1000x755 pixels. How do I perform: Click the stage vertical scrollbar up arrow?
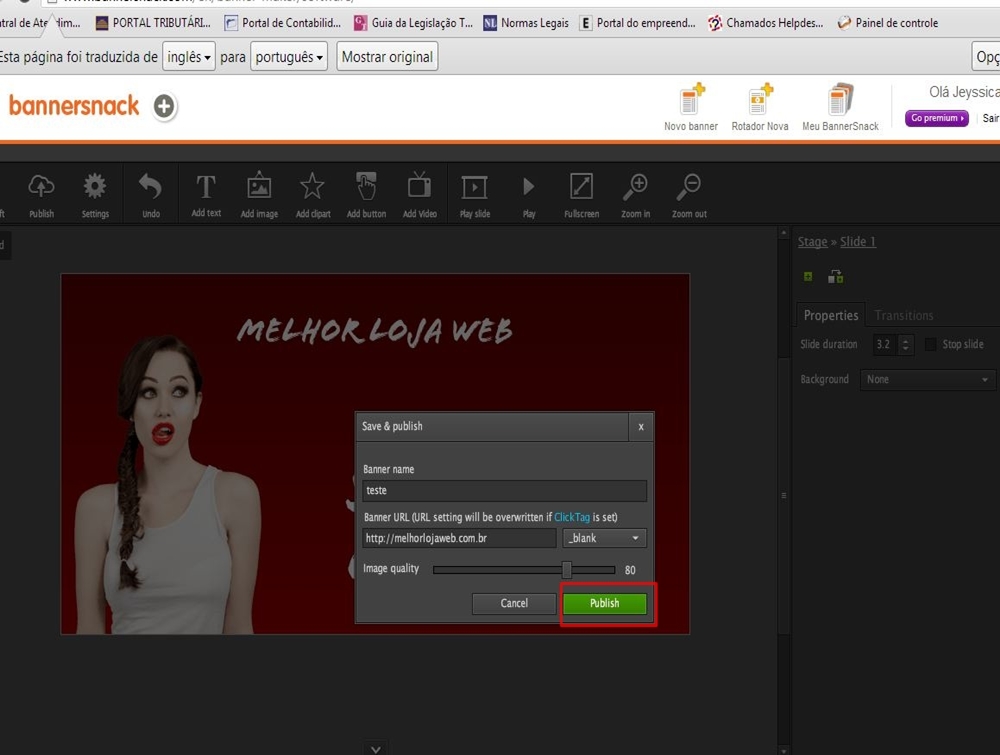click(784, 233)
